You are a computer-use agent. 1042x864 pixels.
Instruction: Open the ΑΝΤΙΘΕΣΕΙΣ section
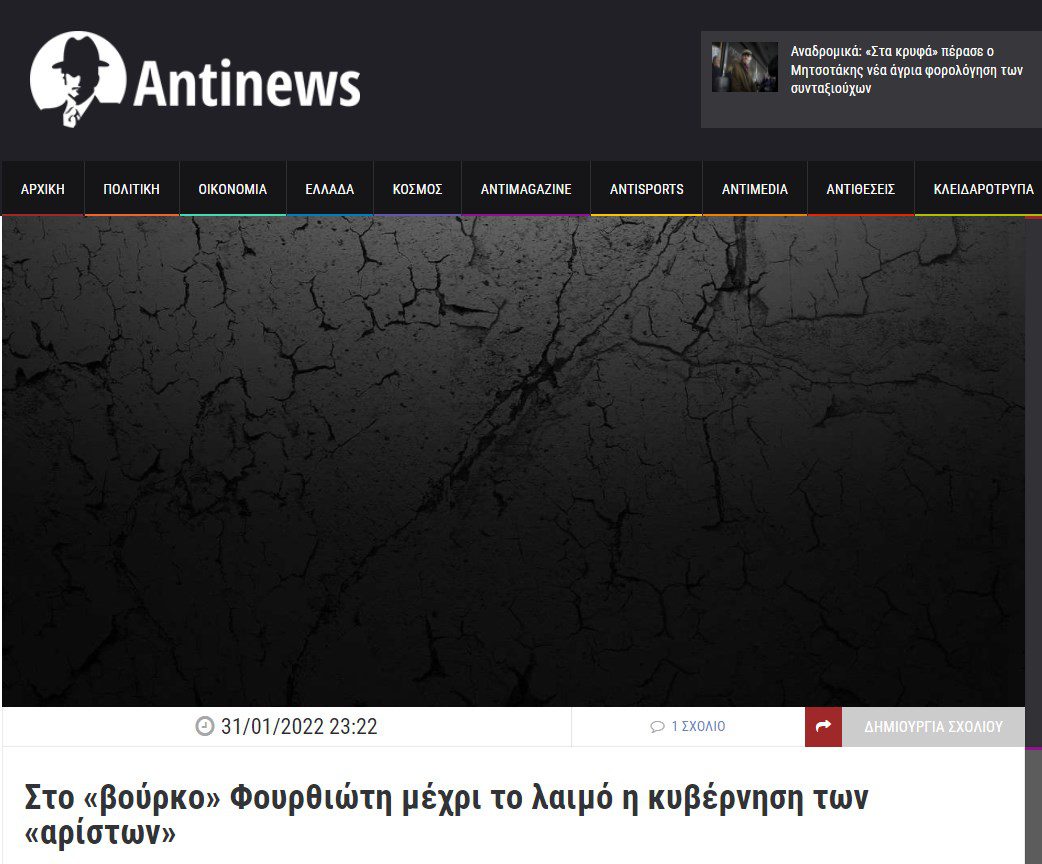[861, 189]
